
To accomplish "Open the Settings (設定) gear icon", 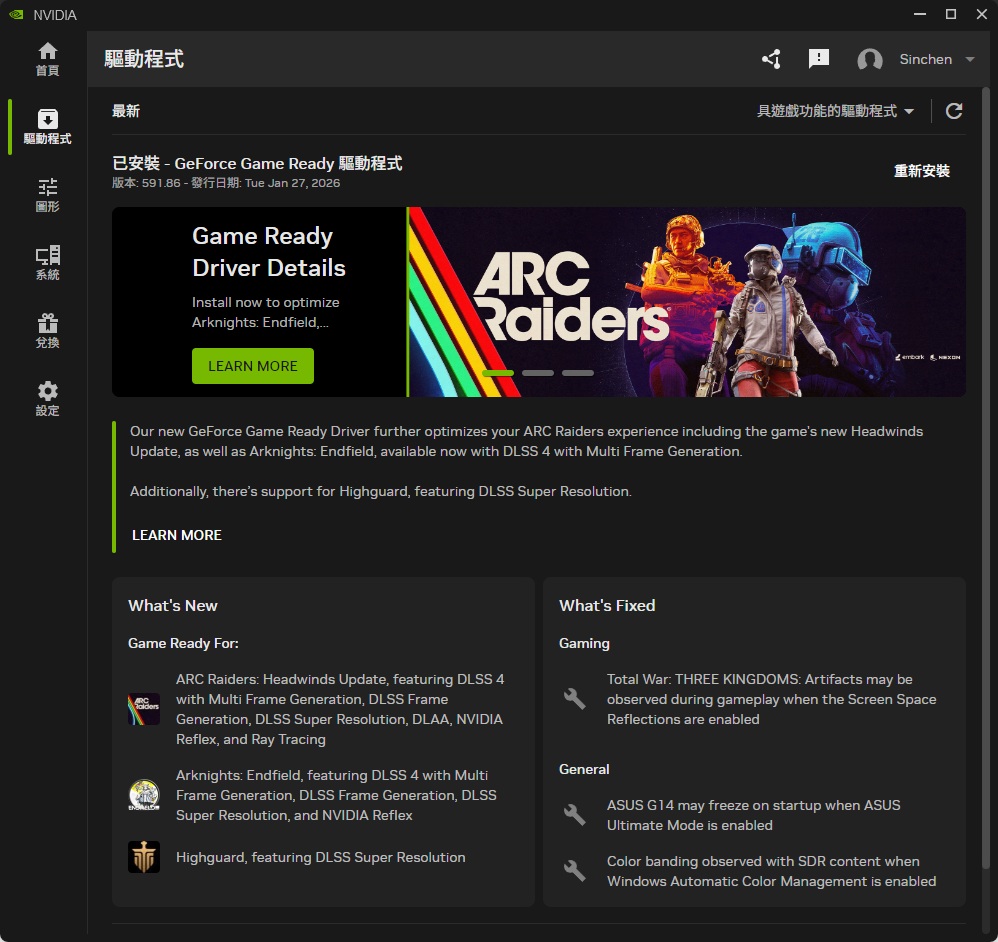I will 47,399.
